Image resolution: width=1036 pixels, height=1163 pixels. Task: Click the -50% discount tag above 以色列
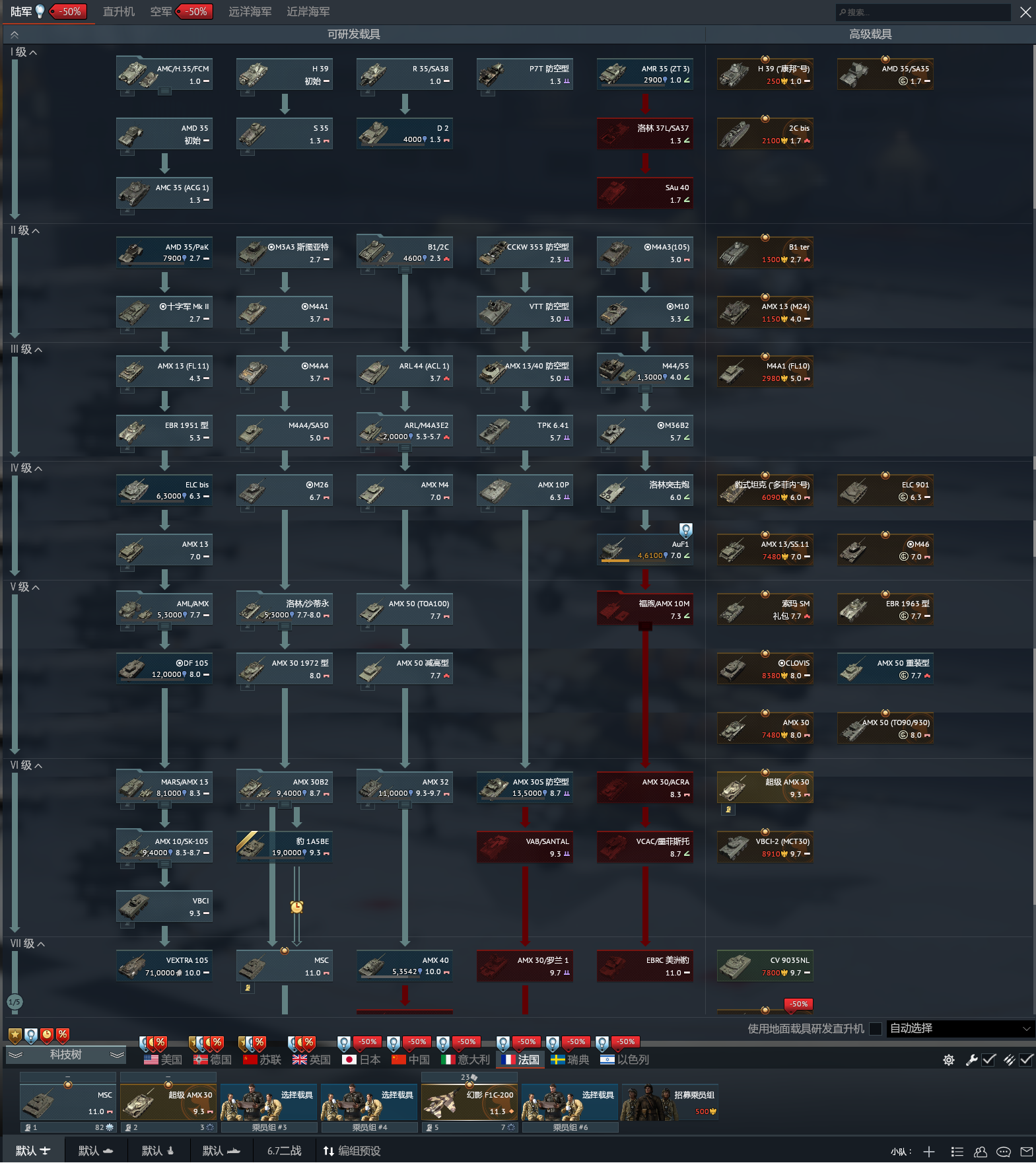(625, 1042)
